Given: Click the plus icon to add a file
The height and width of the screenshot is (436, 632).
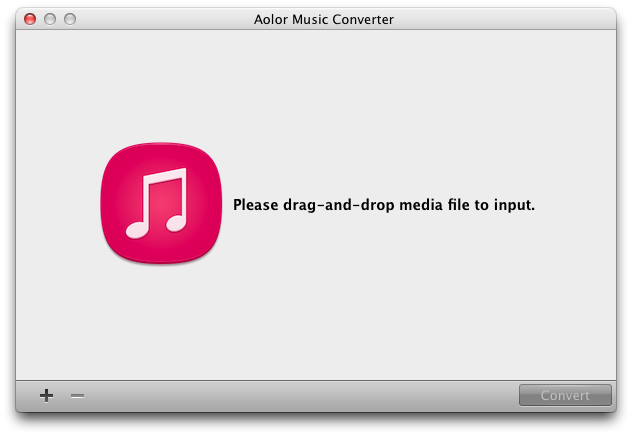Looking at the screenshot, I should (x=46, y=395).
